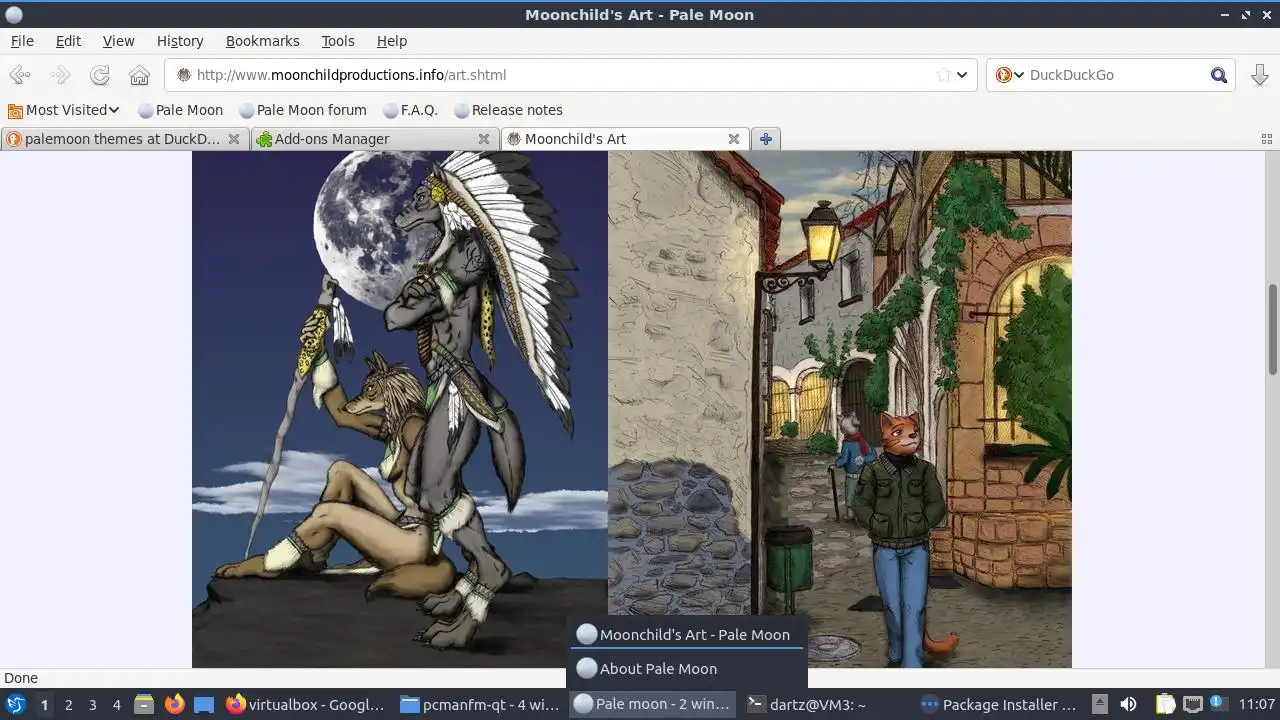Choose search engine via DuckDuckGo icon dropdown
1280x720 pixels.
click(x=1010, y=75)
